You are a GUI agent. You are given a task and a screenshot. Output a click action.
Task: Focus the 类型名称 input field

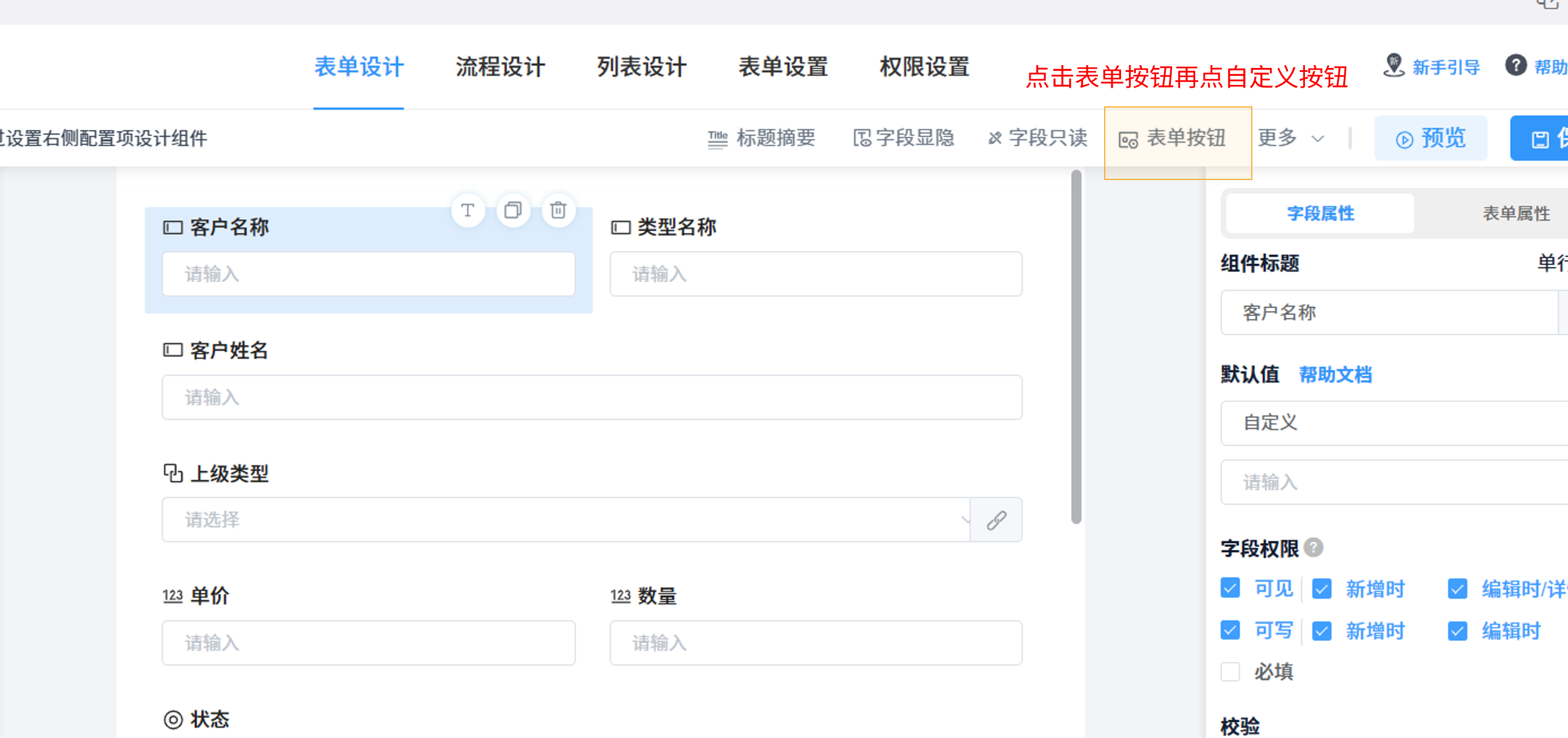(816, 274)
